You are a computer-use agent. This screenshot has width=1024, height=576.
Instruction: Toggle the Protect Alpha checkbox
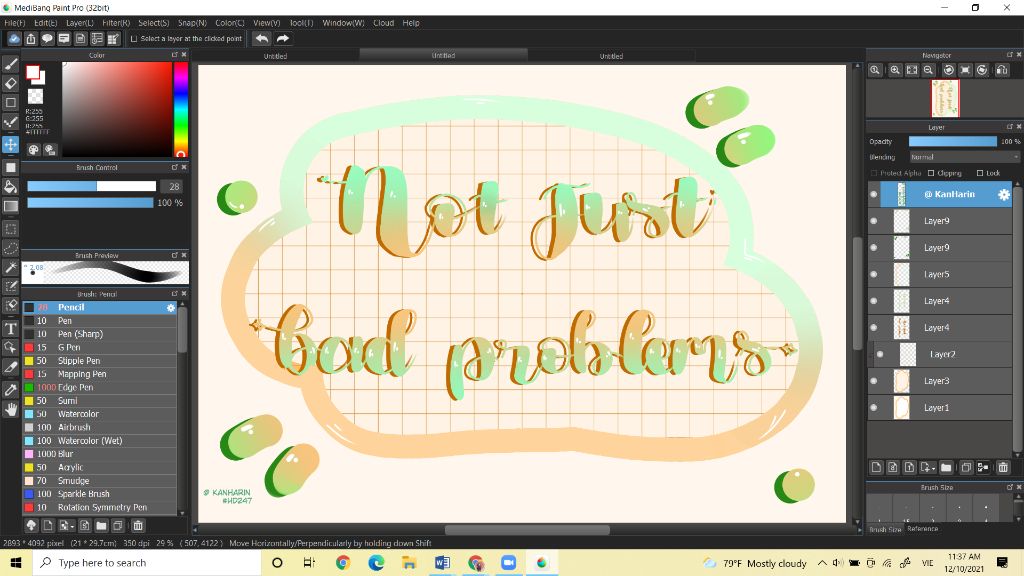click(x=874, y=173)
